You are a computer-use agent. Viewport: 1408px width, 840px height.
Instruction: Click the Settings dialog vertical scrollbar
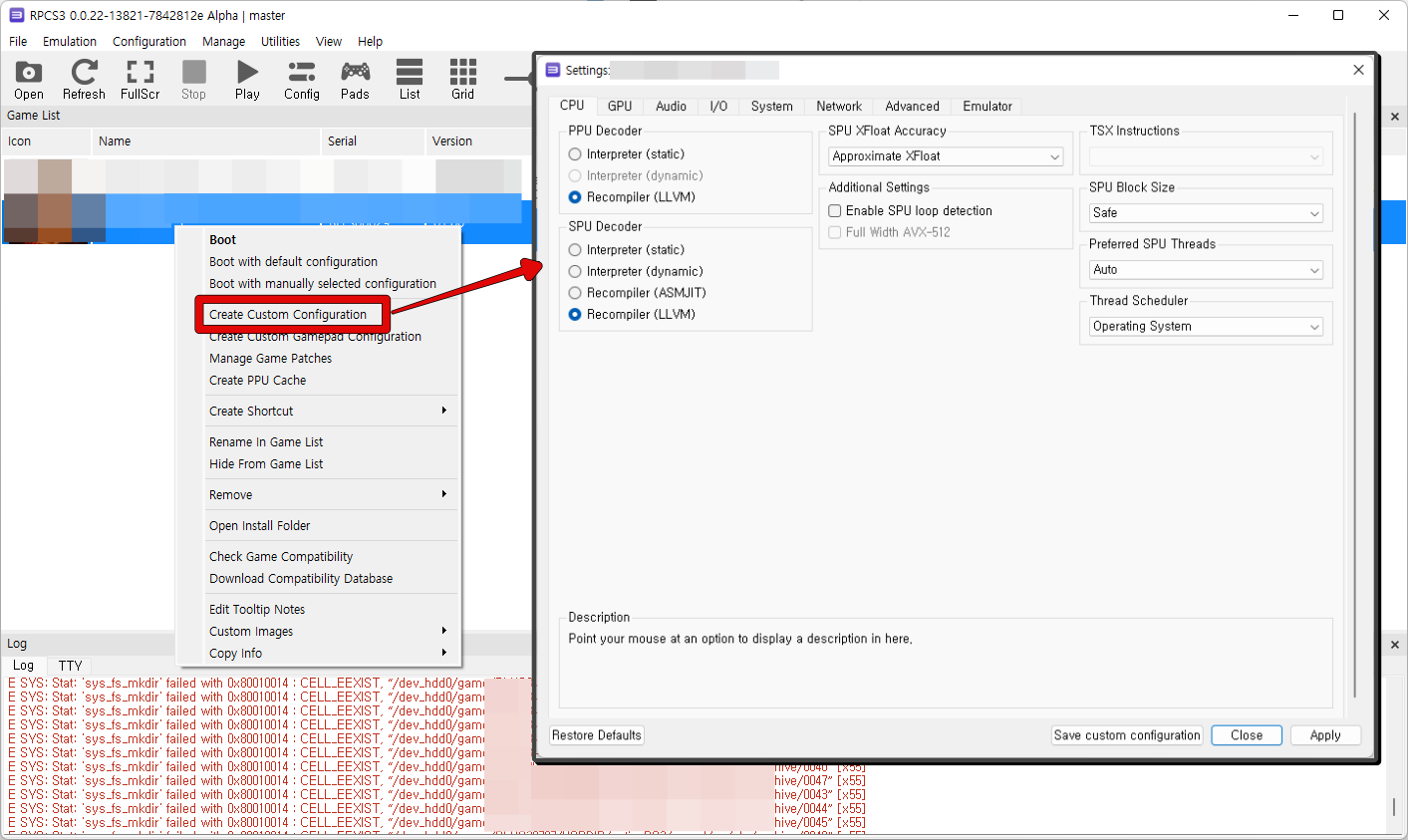coord(1355,404)
